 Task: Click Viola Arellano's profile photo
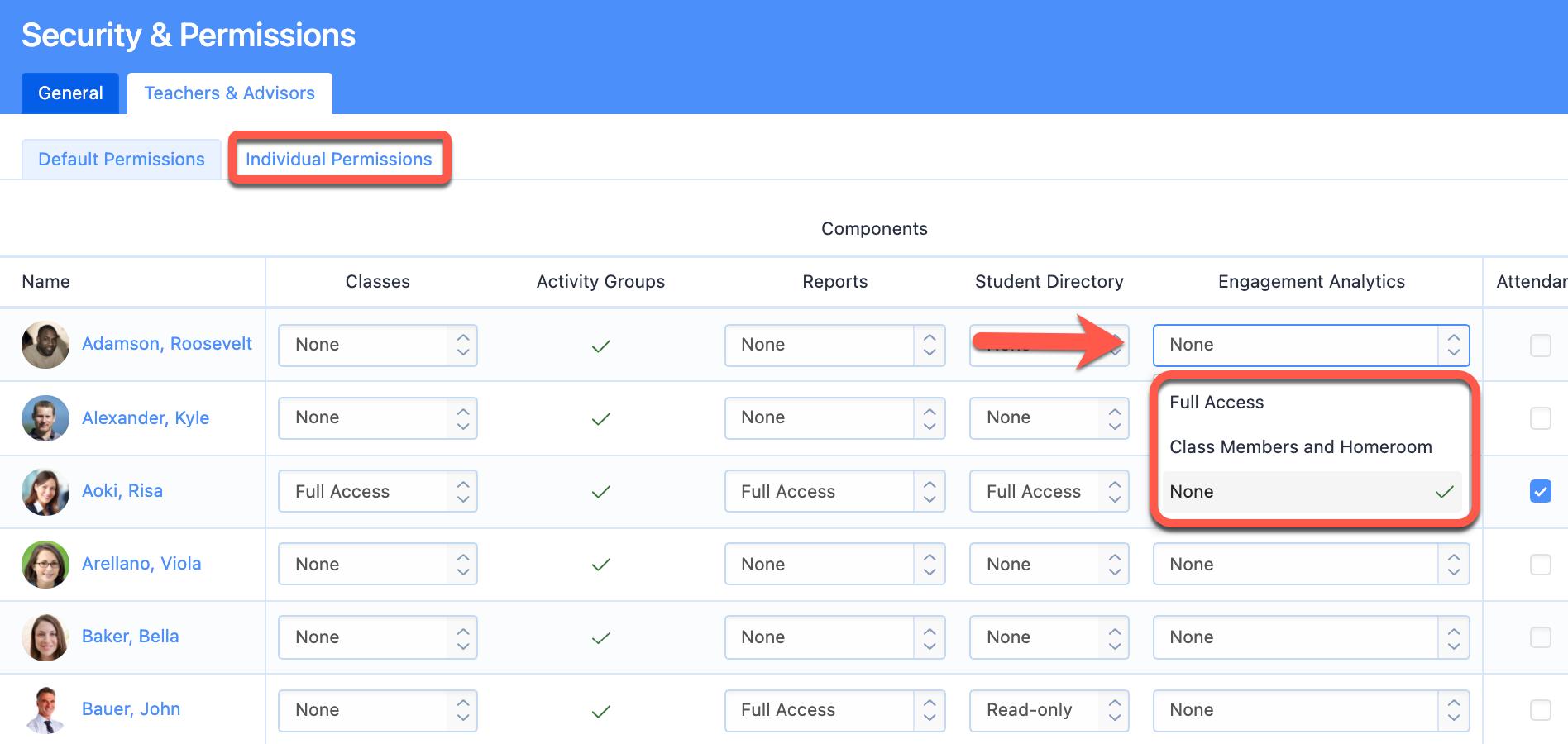[x=45, y=565]
